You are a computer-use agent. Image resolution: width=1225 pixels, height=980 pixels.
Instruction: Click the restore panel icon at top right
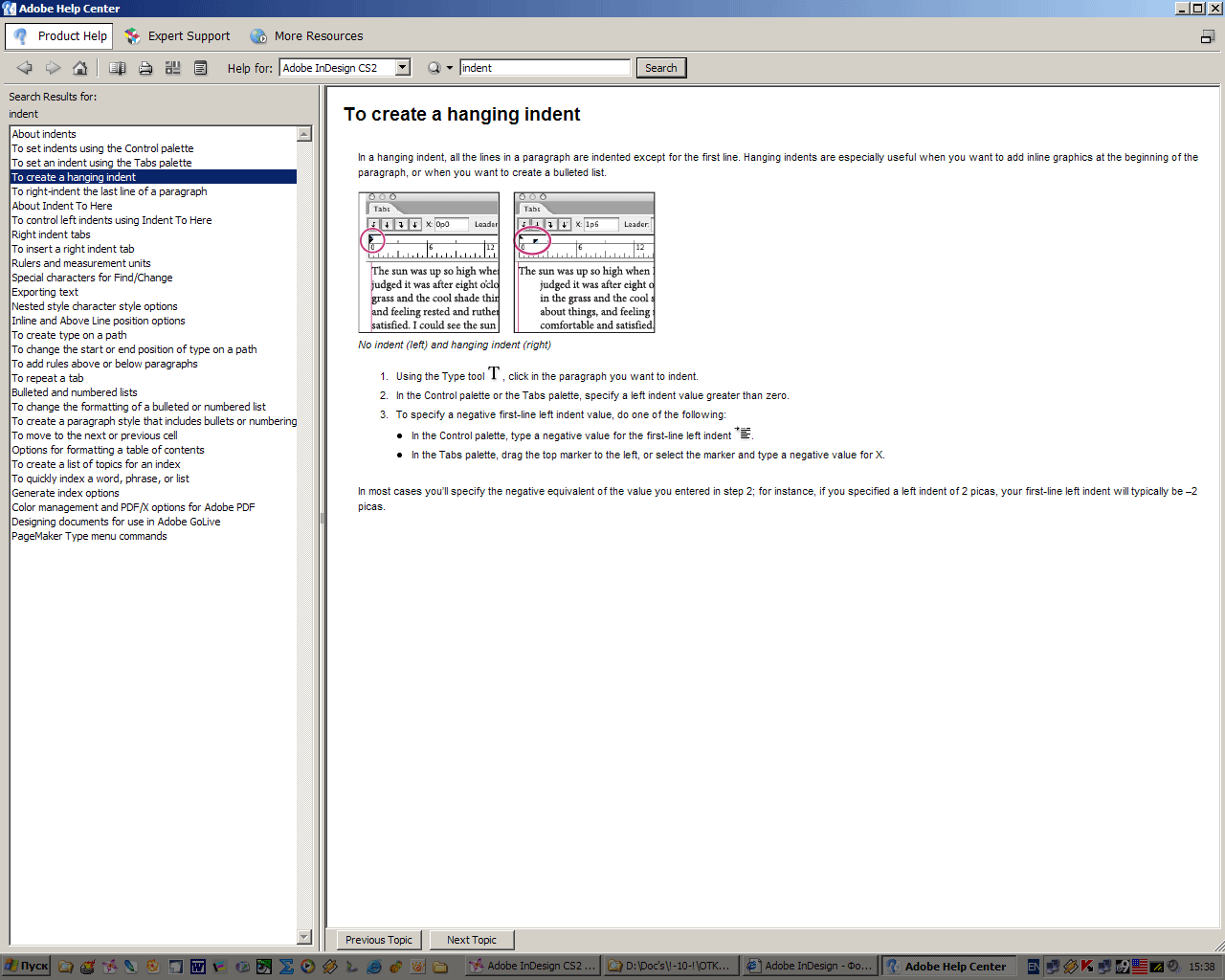(x=1207, y=36)
